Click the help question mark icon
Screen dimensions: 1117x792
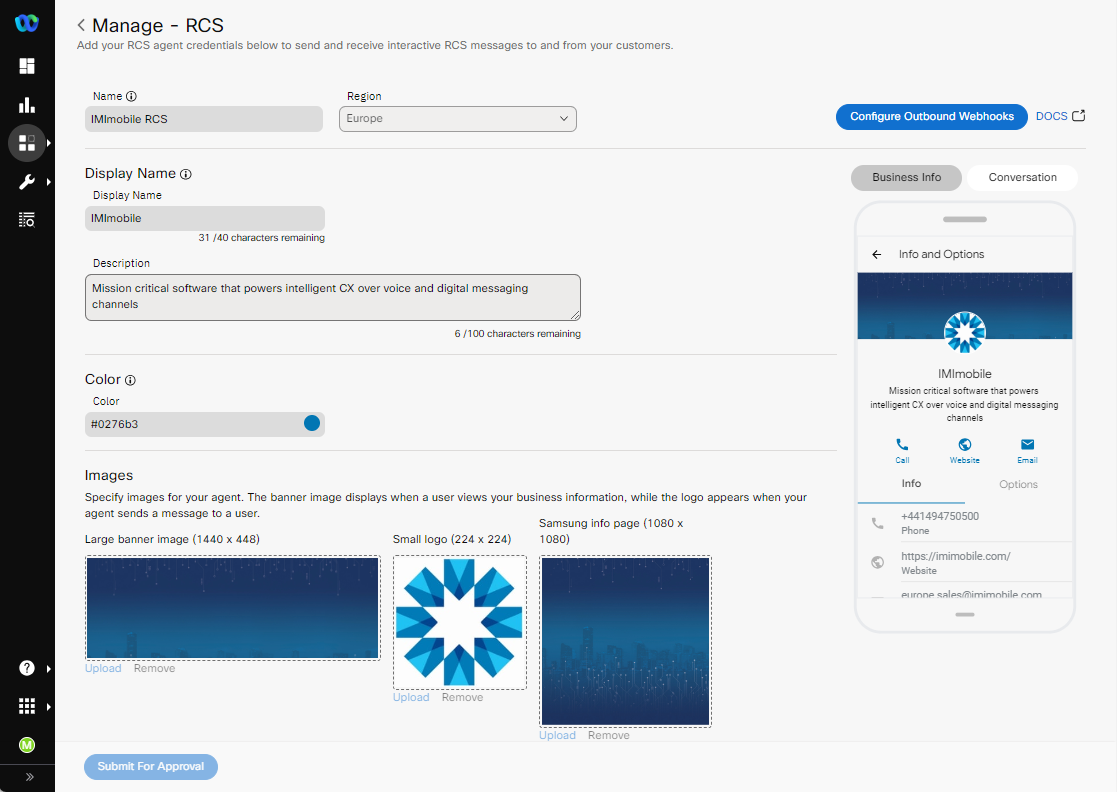coord(27,668)
